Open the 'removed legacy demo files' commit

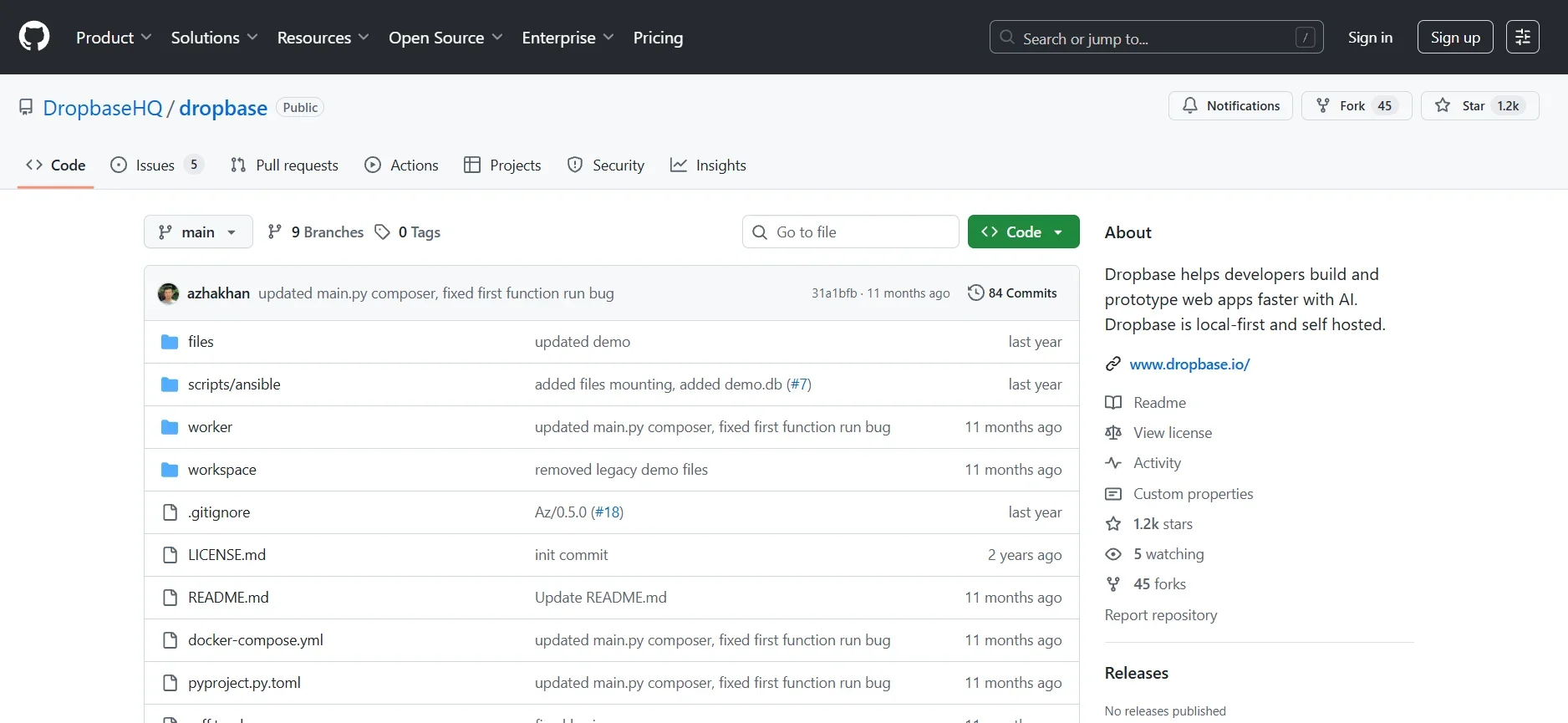click(621, 470)
